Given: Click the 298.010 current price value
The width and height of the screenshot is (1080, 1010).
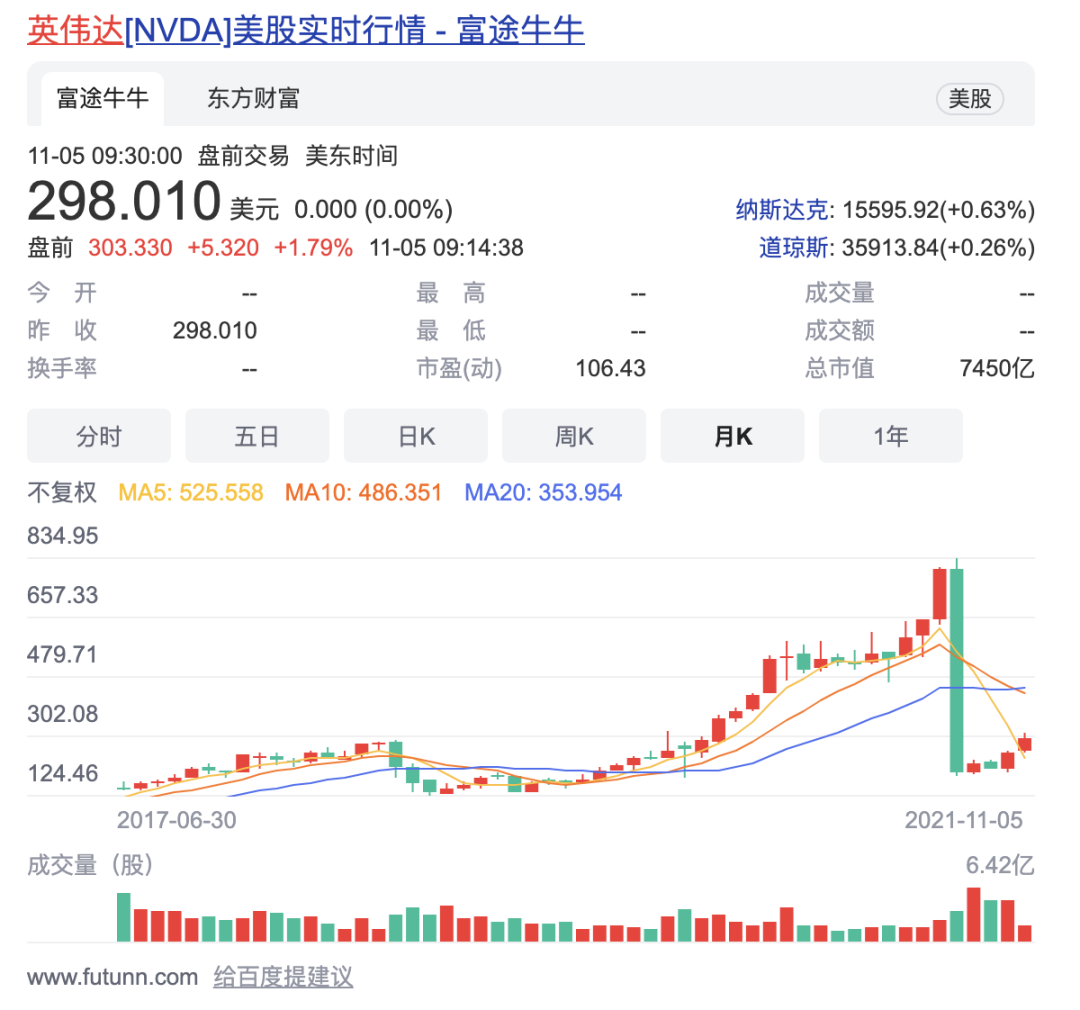Looking at the screenshot, I should point(124,201).
